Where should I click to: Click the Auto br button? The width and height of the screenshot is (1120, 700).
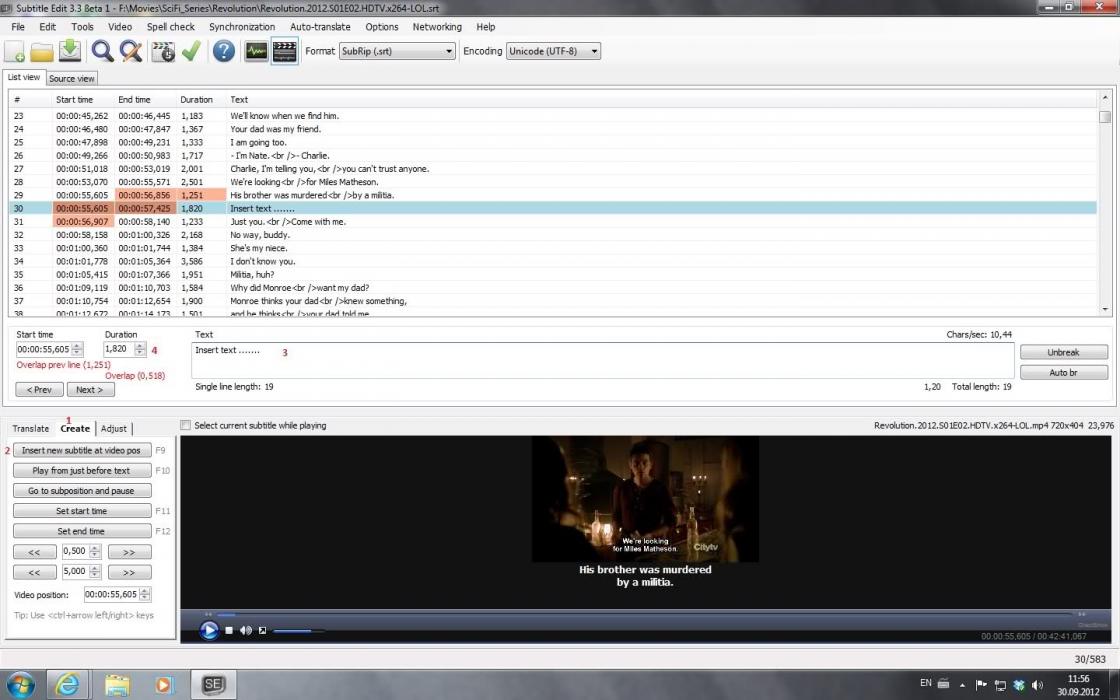click(x=1063, y=372)
